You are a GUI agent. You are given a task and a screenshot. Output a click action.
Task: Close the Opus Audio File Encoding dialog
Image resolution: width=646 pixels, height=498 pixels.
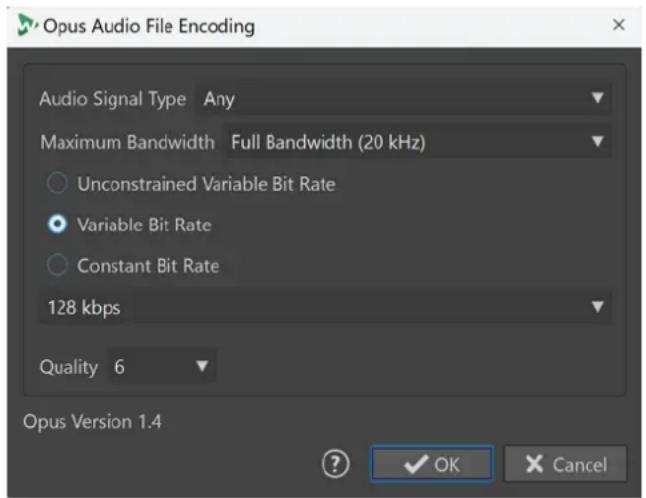(x=618, y=25)
